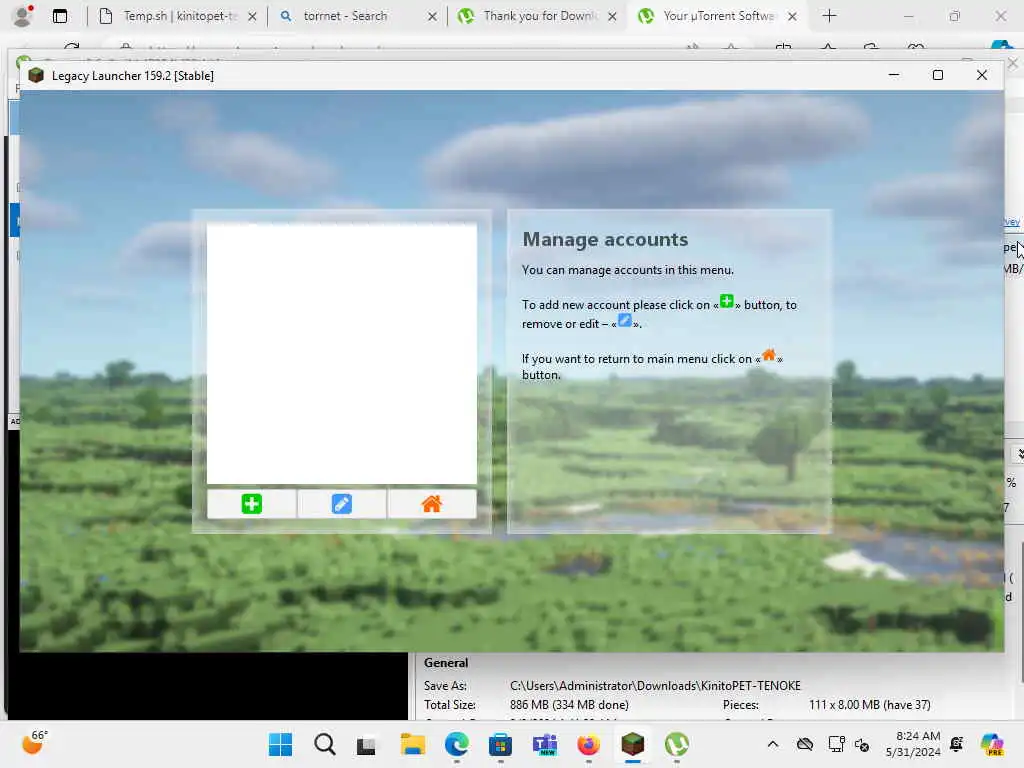Select the Your µTorrent Software tab
This screenshot has height=768, width=1024.
coord(718,16)
